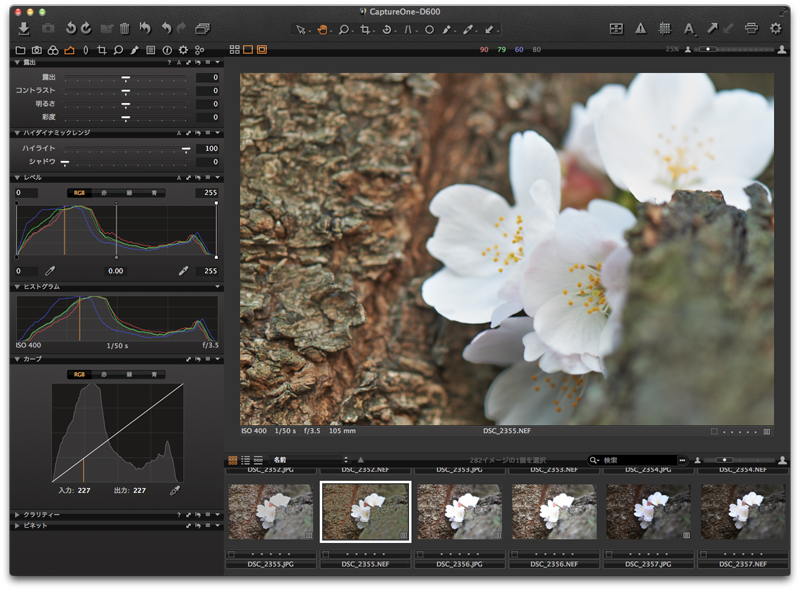Pick the levels shadow eyedropper icon
Screen dimensions: 800x590
tap(49, 270)
